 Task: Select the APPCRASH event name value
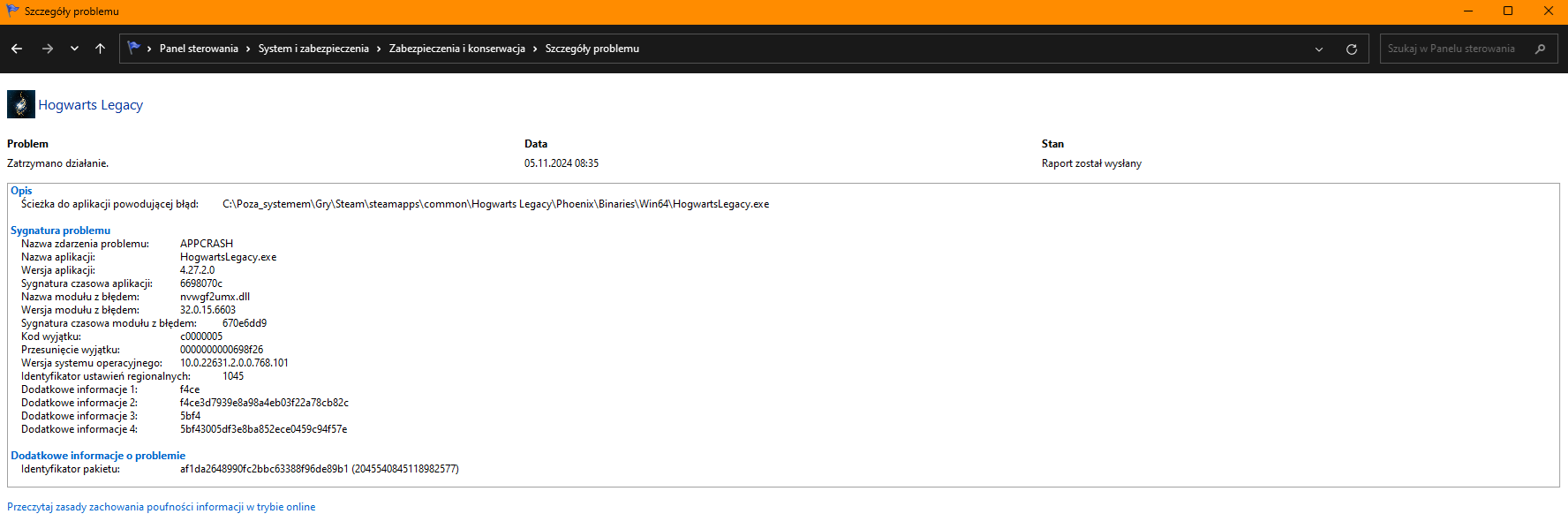[207, 244]
